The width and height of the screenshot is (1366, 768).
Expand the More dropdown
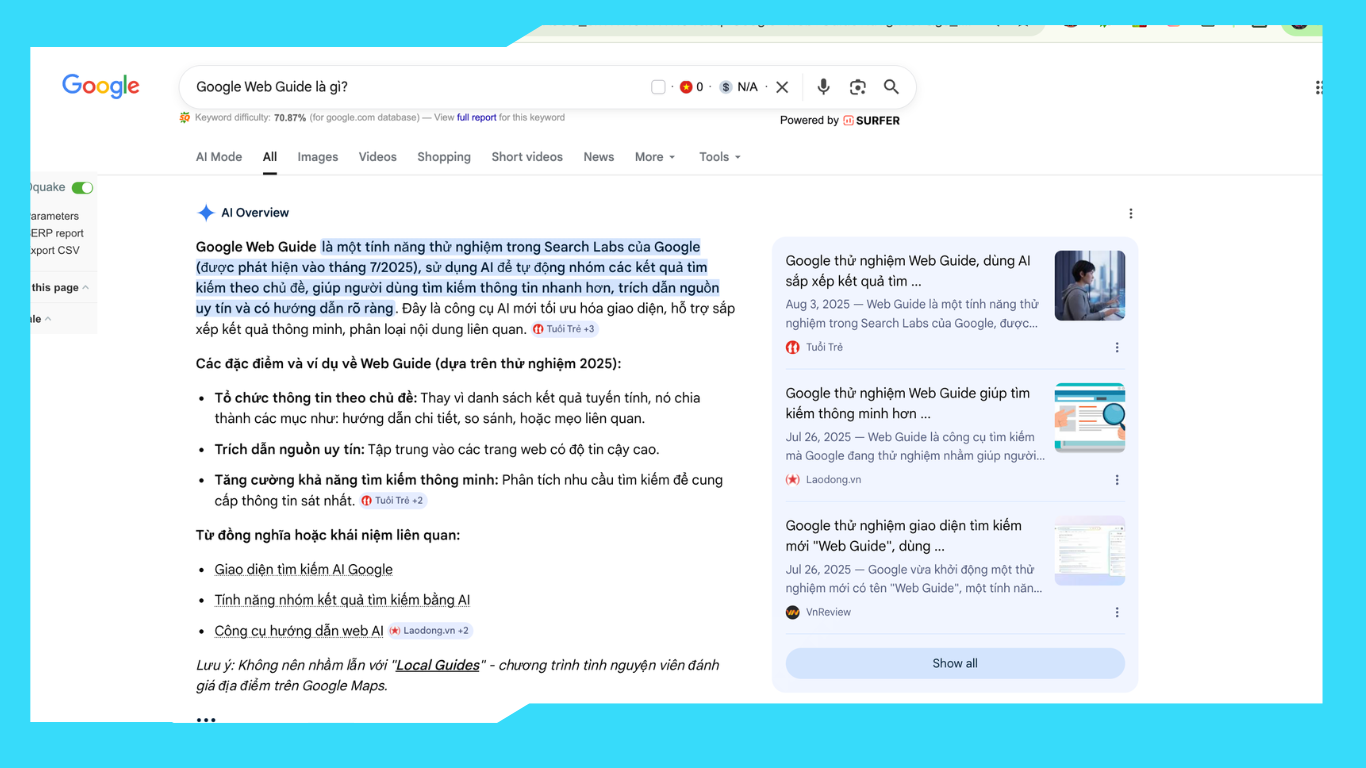coord(655,157)
